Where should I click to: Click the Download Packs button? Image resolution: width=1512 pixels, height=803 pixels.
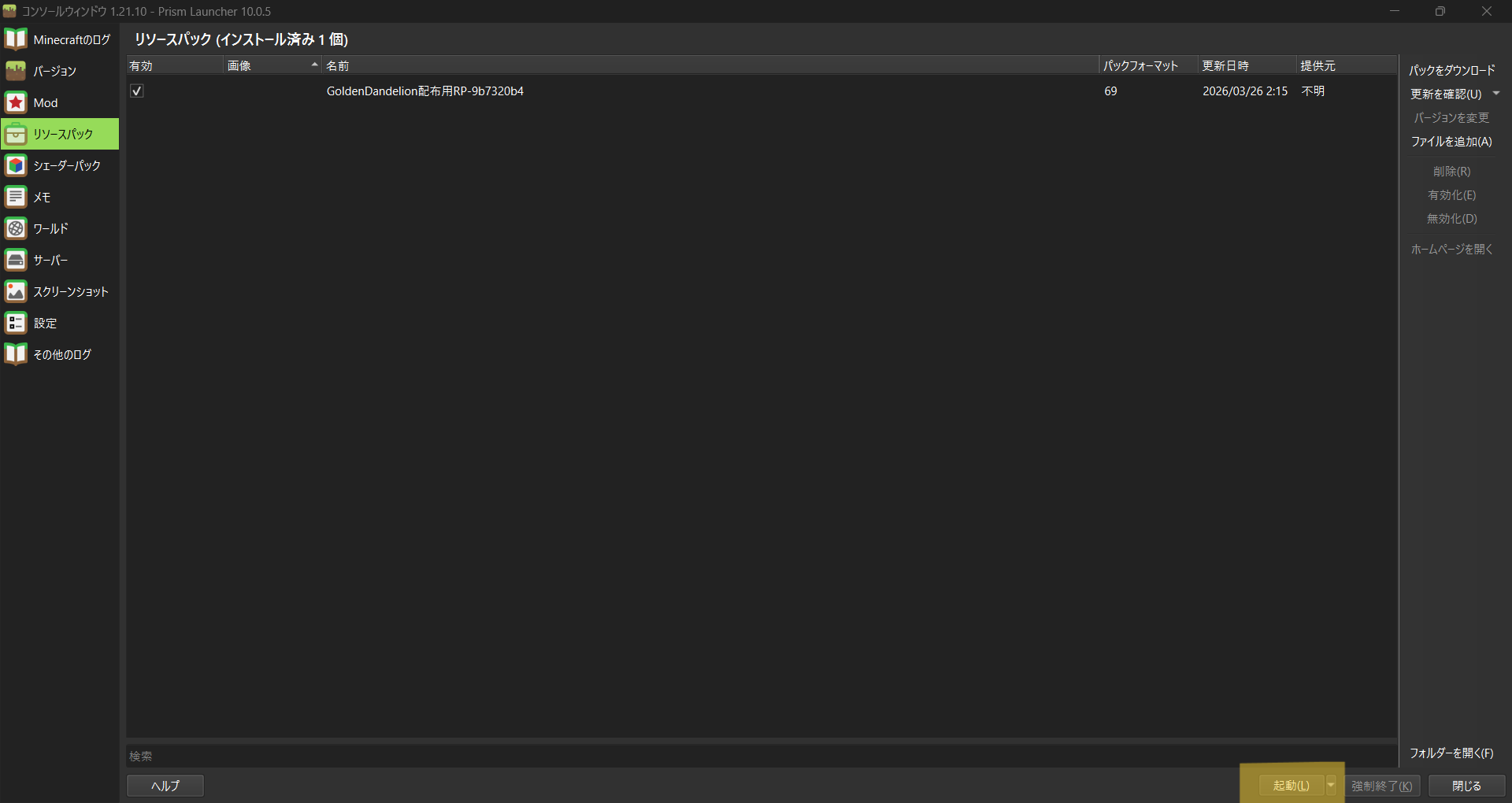[x=1451, y=70]
